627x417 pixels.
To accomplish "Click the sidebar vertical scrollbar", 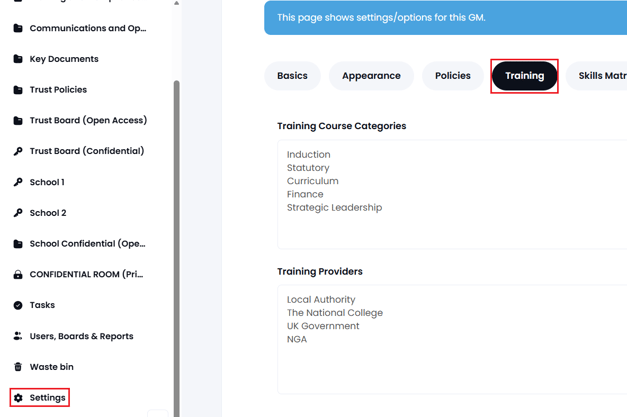I will (176, 248).
